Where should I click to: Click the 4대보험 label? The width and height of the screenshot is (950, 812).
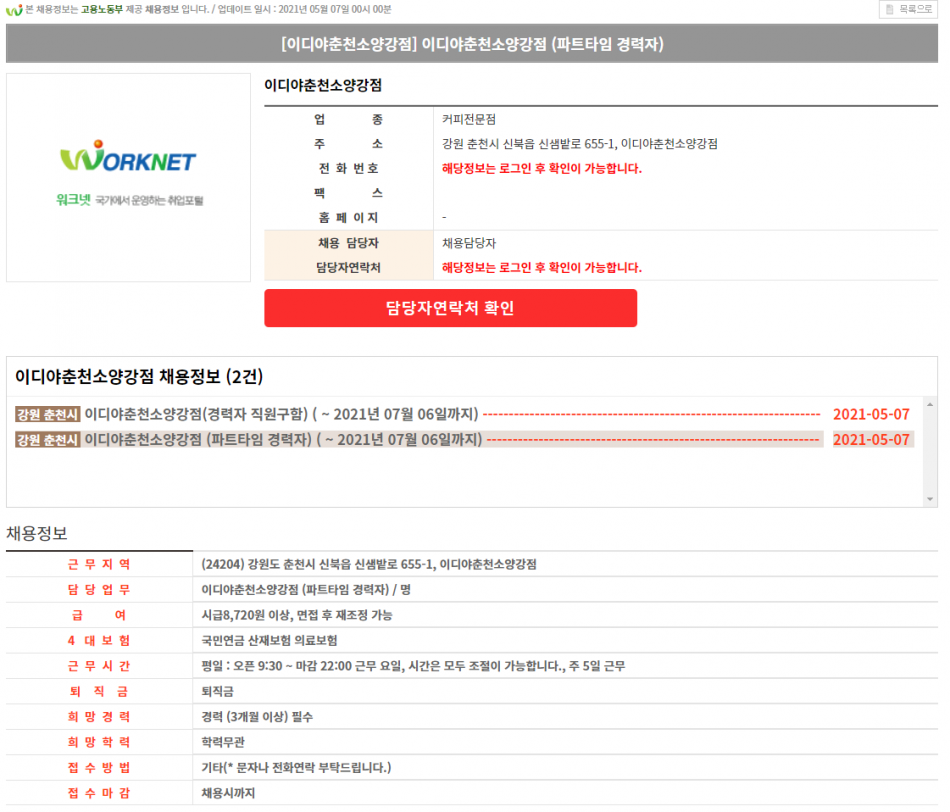(x=99, y=641)
